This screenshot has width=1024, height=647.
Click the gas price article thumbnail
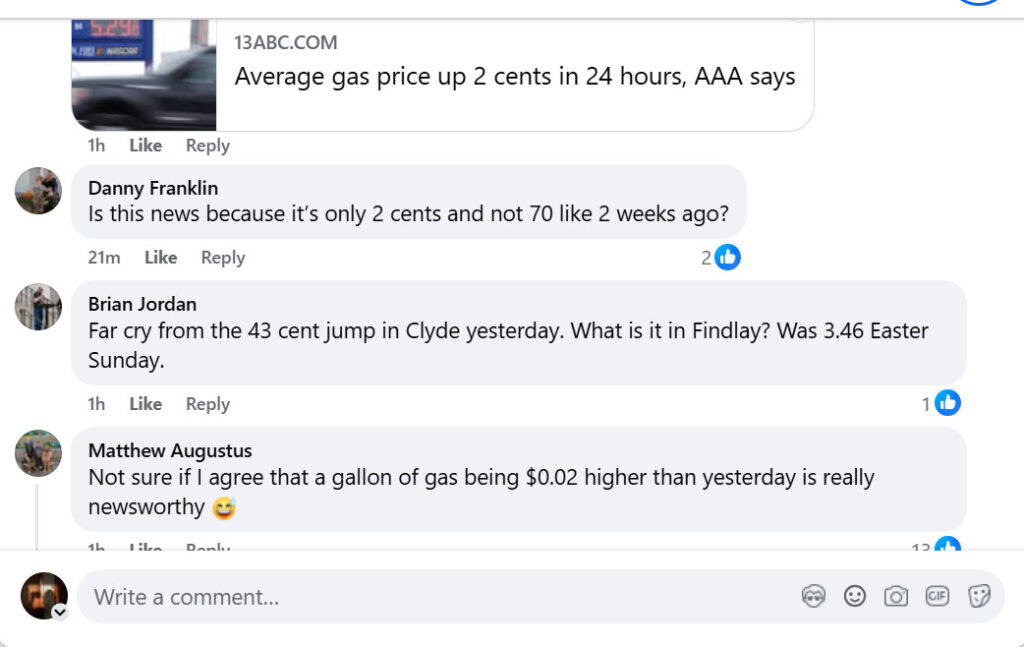pos(144,75)
